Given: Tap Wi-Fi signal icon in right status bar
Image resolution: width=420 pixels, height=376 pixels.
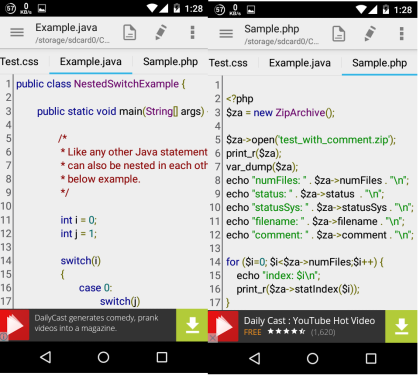Looking at the screenshot, I should [361, 9].
